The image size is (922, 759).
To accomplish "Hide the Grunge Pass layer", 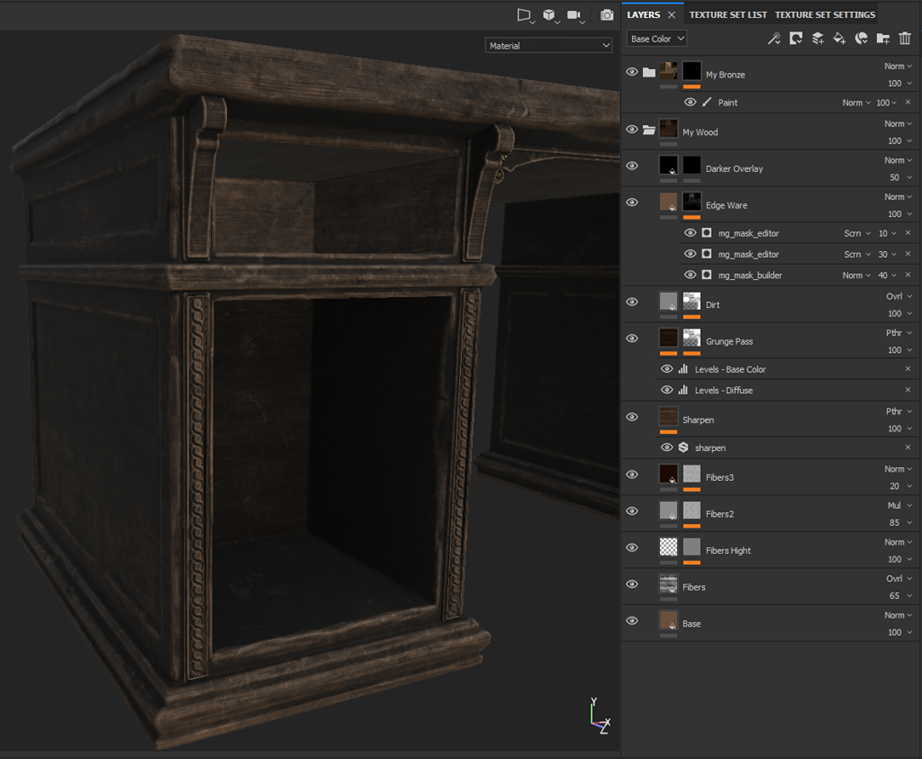I will pos(632,338).
